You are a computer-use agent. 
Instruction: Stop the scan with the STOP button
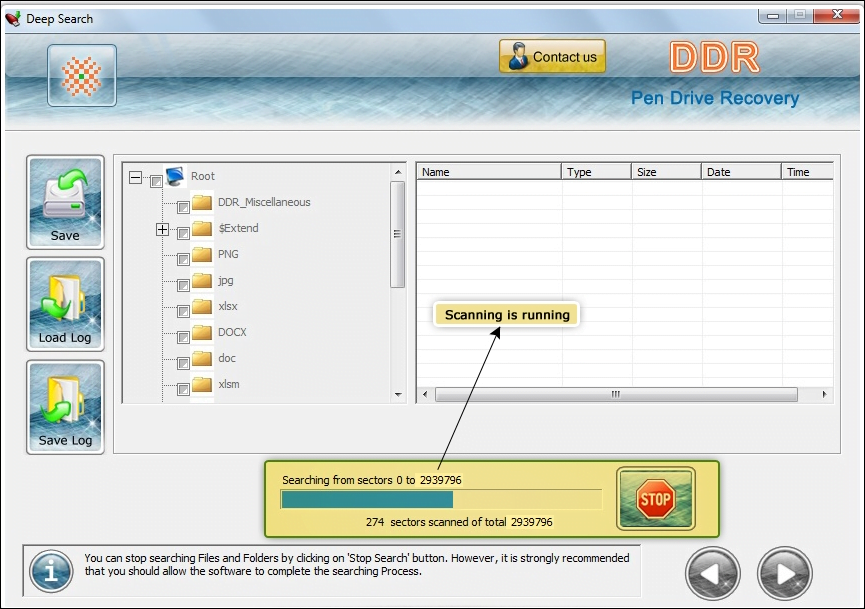(x=655, y=499)
